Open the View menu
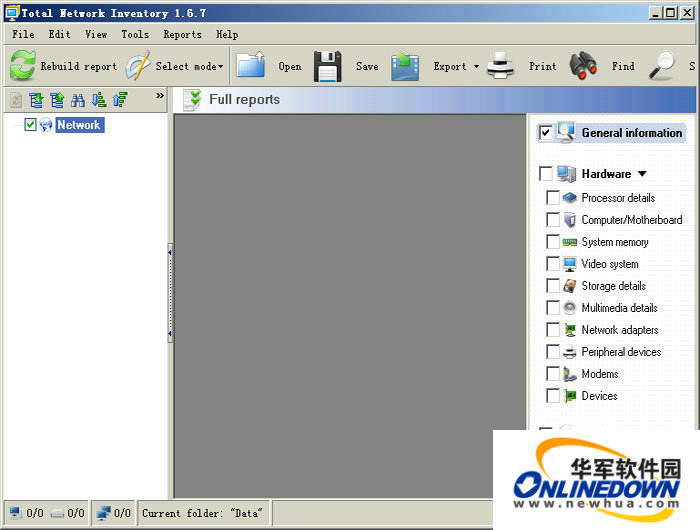This screenshot has height=530, width=700. [x=96, y=34]
